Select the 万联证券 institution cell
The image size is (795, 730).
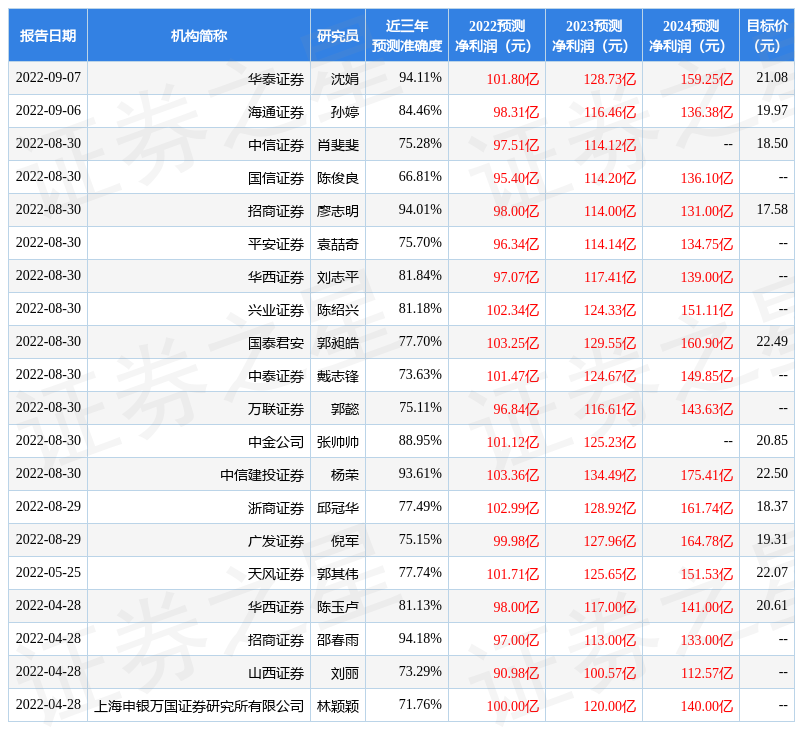(199, 407)
